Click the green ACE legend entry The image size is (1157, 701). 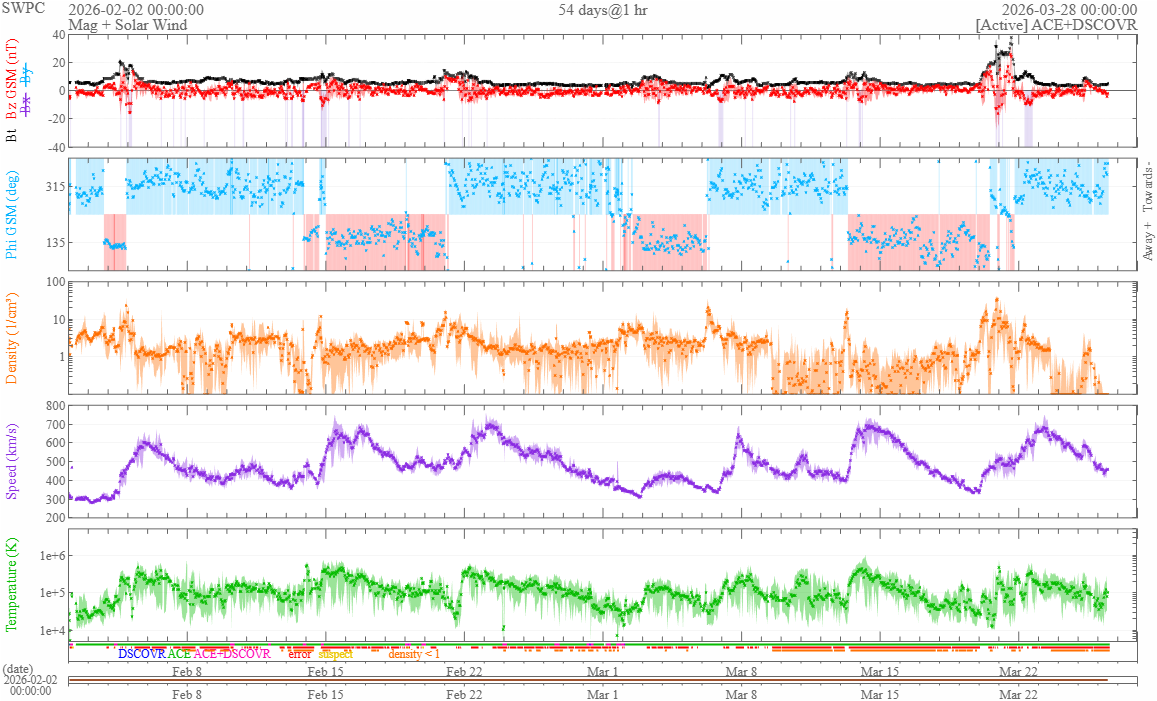(x=179, y=654)
